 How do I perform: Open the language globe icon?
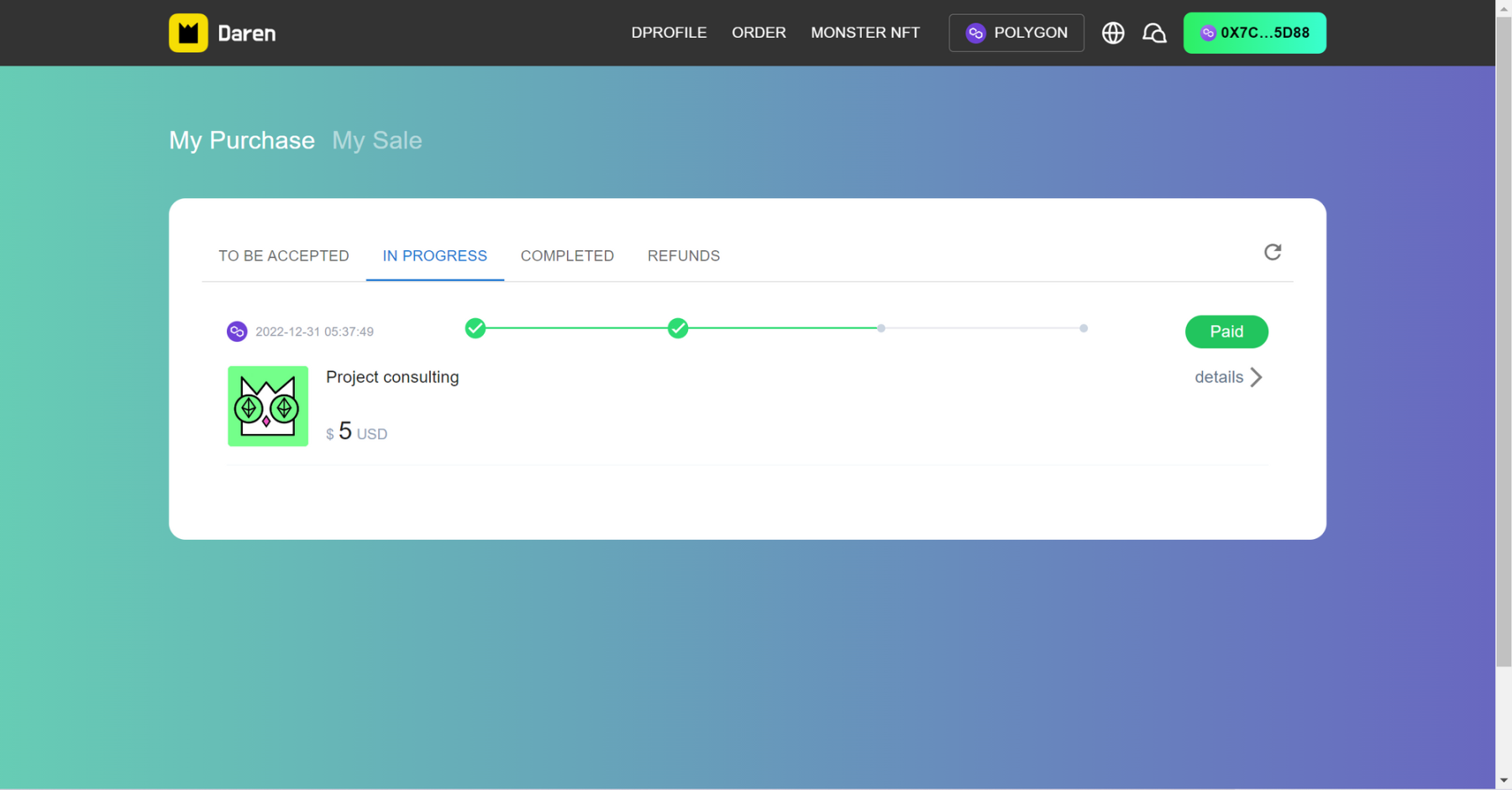1113,33
